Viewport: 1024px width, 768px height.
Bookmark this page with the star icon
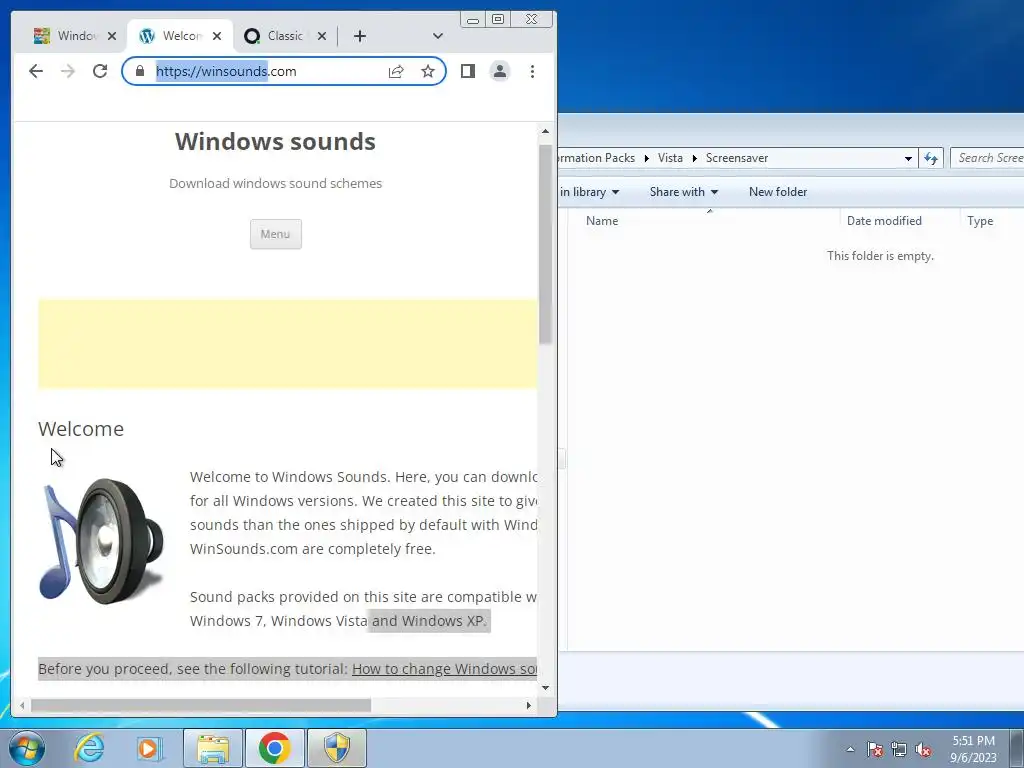click(x=428, y=71)
